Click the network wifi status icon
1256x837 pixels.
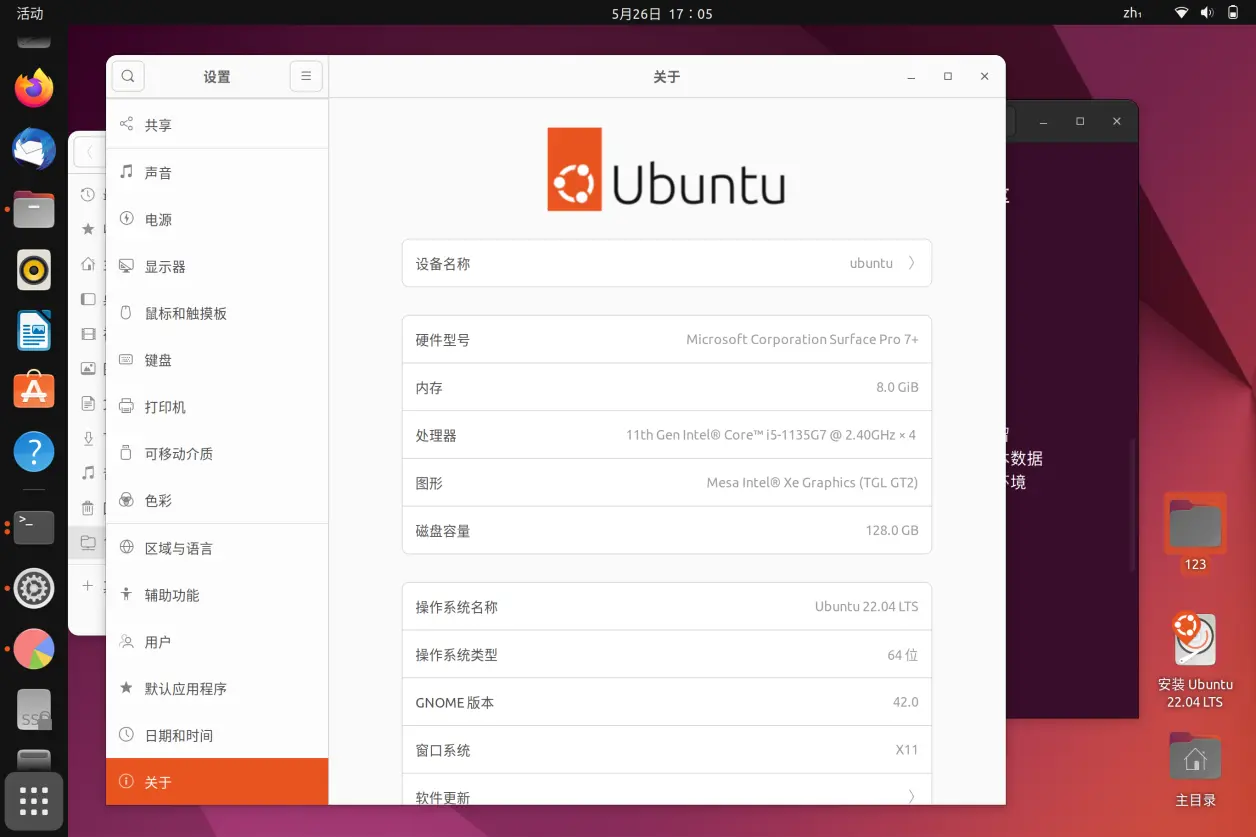click(1181, 13)
